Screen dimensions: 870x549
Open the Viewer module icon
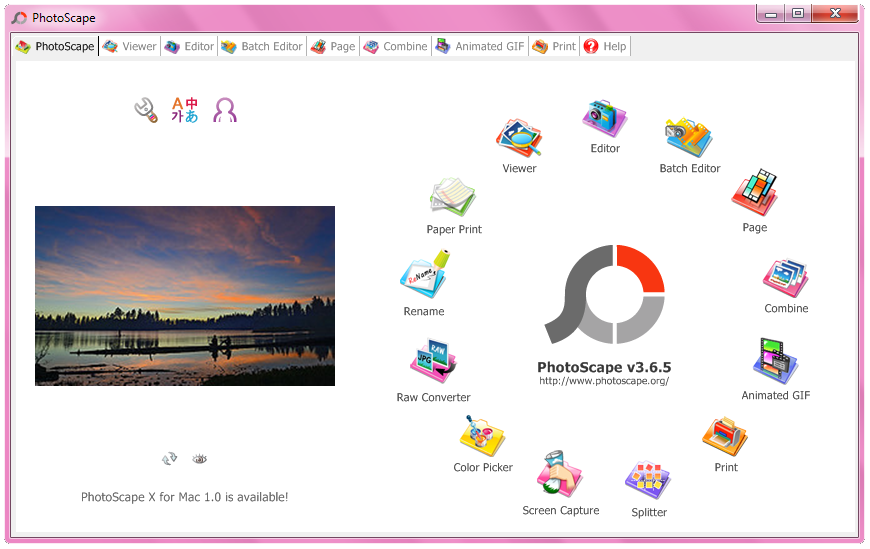click(x=518, y=137)
